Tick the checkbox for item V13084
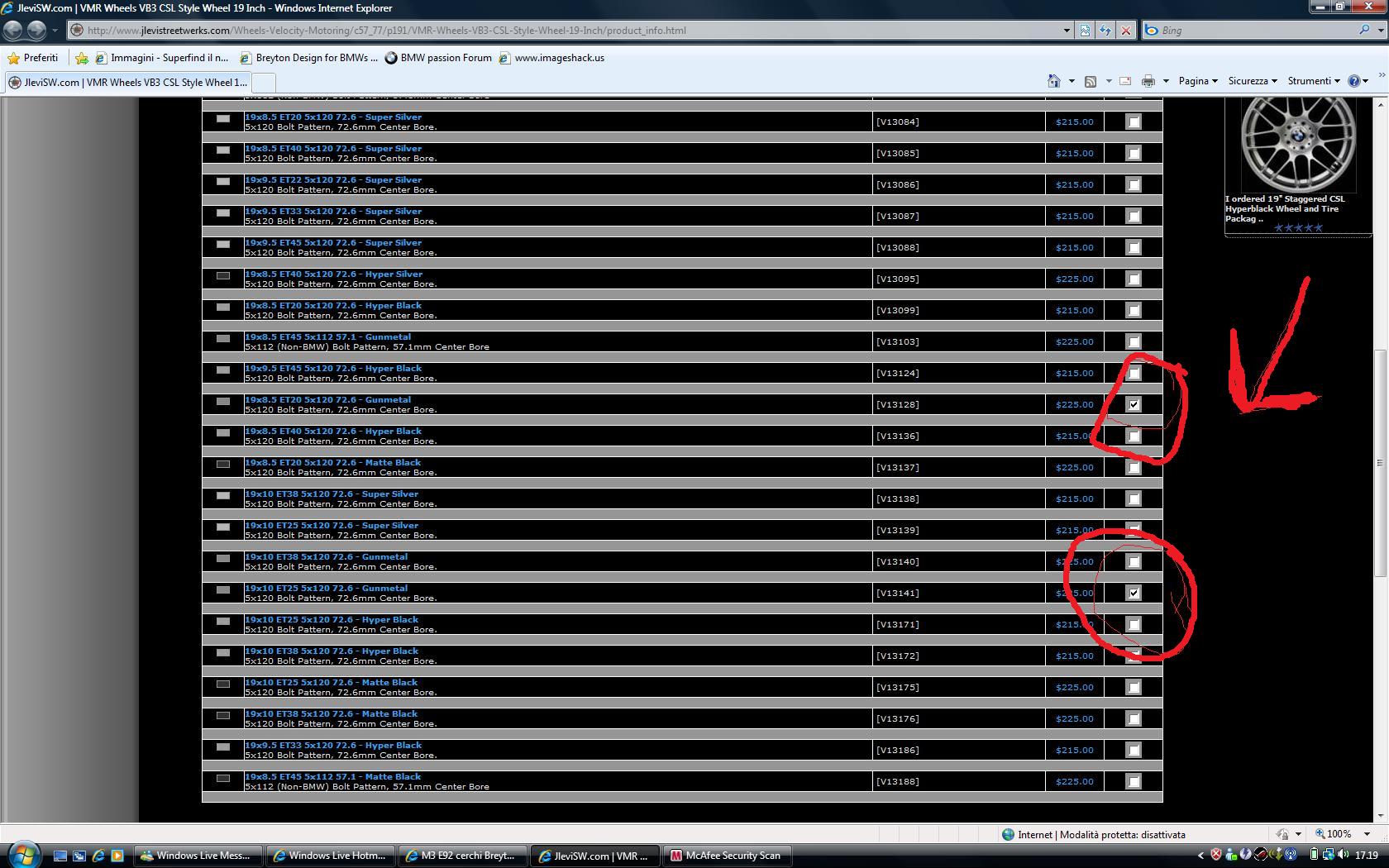The width and height of the screenshot is (1389, 868). (x=1134, y=122)
